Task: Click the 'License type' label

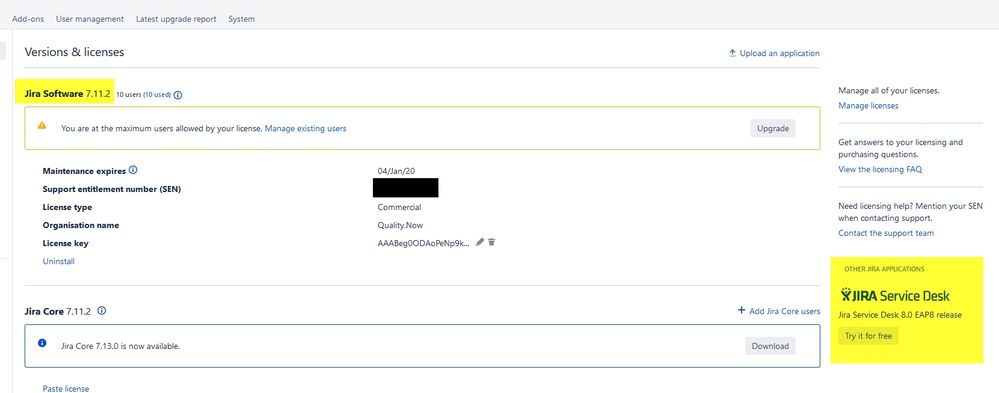Action: click(68, 207)
